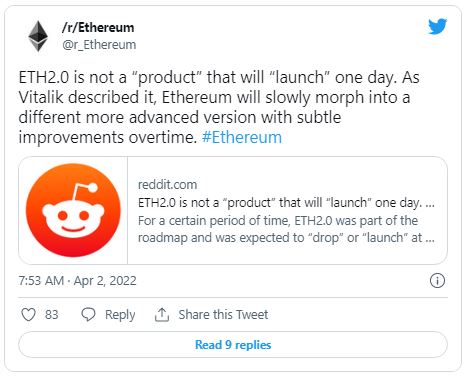
Task: Click the Twitter bird logo
Action: (x=437, y=26)
